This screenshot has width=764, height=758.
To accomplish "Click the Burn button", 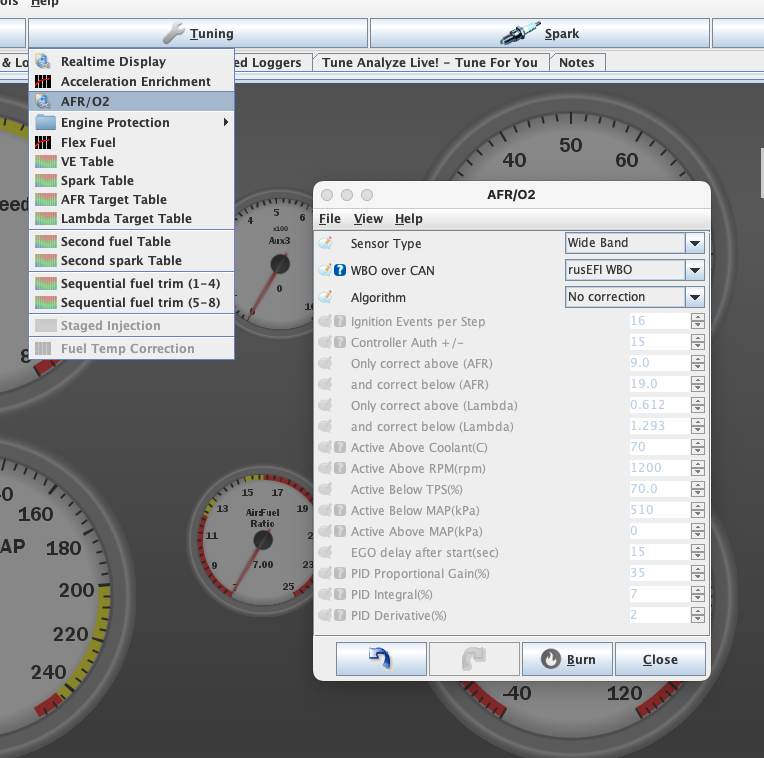I will tap(567, 659).
